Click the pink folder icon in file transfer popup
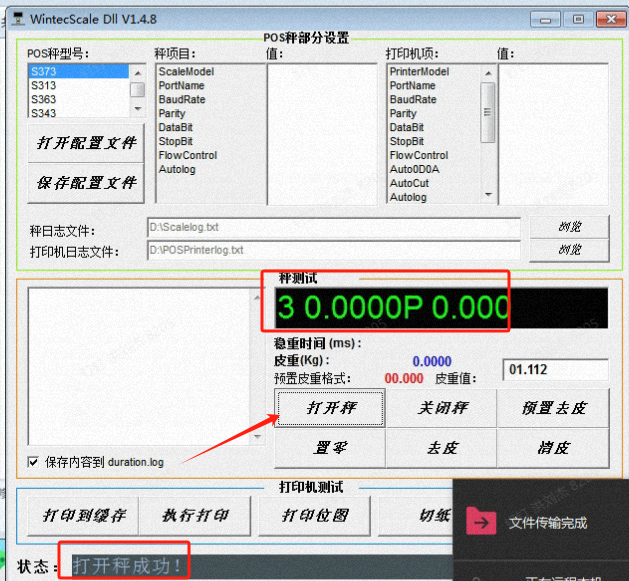This screenshot has height=581, width=629. [481, 521]
